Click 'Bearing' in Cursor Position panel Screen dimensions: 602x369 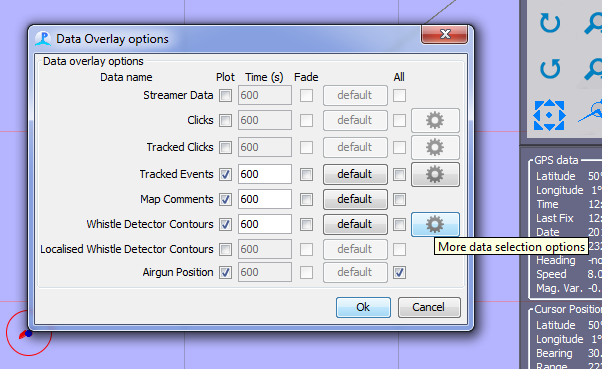coord(554,353)
